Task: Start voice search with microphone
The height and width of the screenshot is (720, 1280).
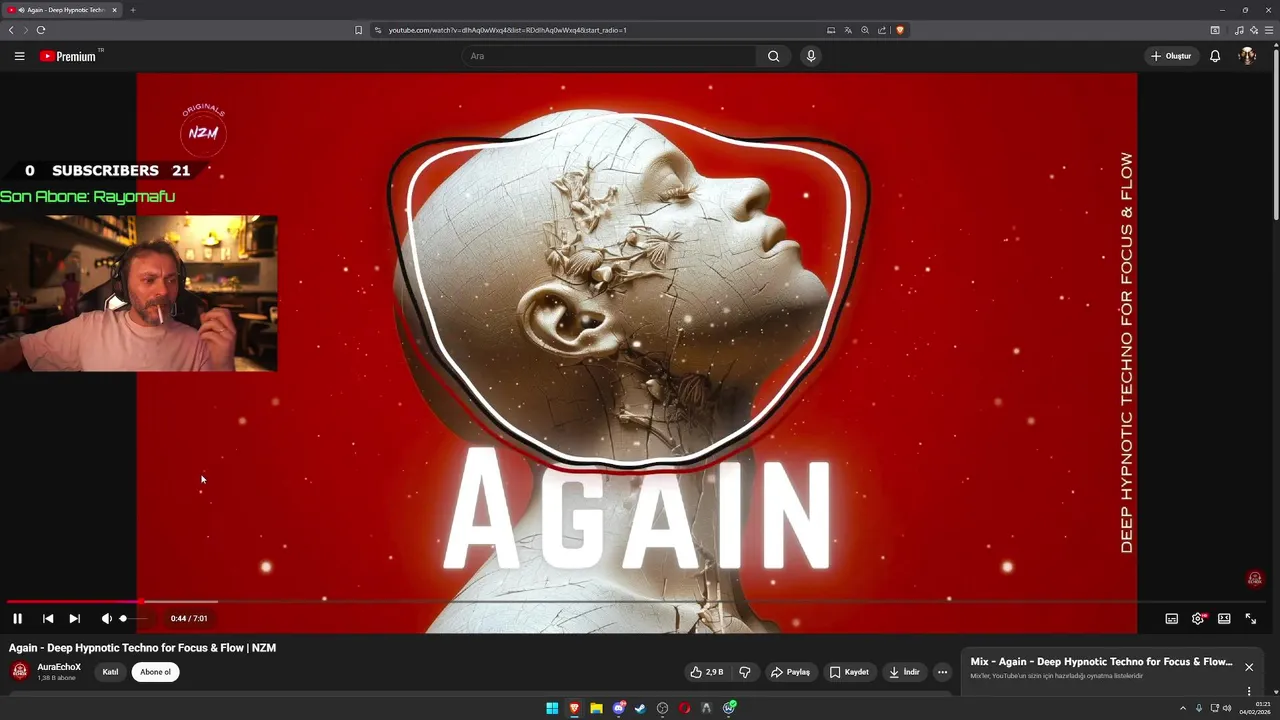Action: tap(811, 56)
